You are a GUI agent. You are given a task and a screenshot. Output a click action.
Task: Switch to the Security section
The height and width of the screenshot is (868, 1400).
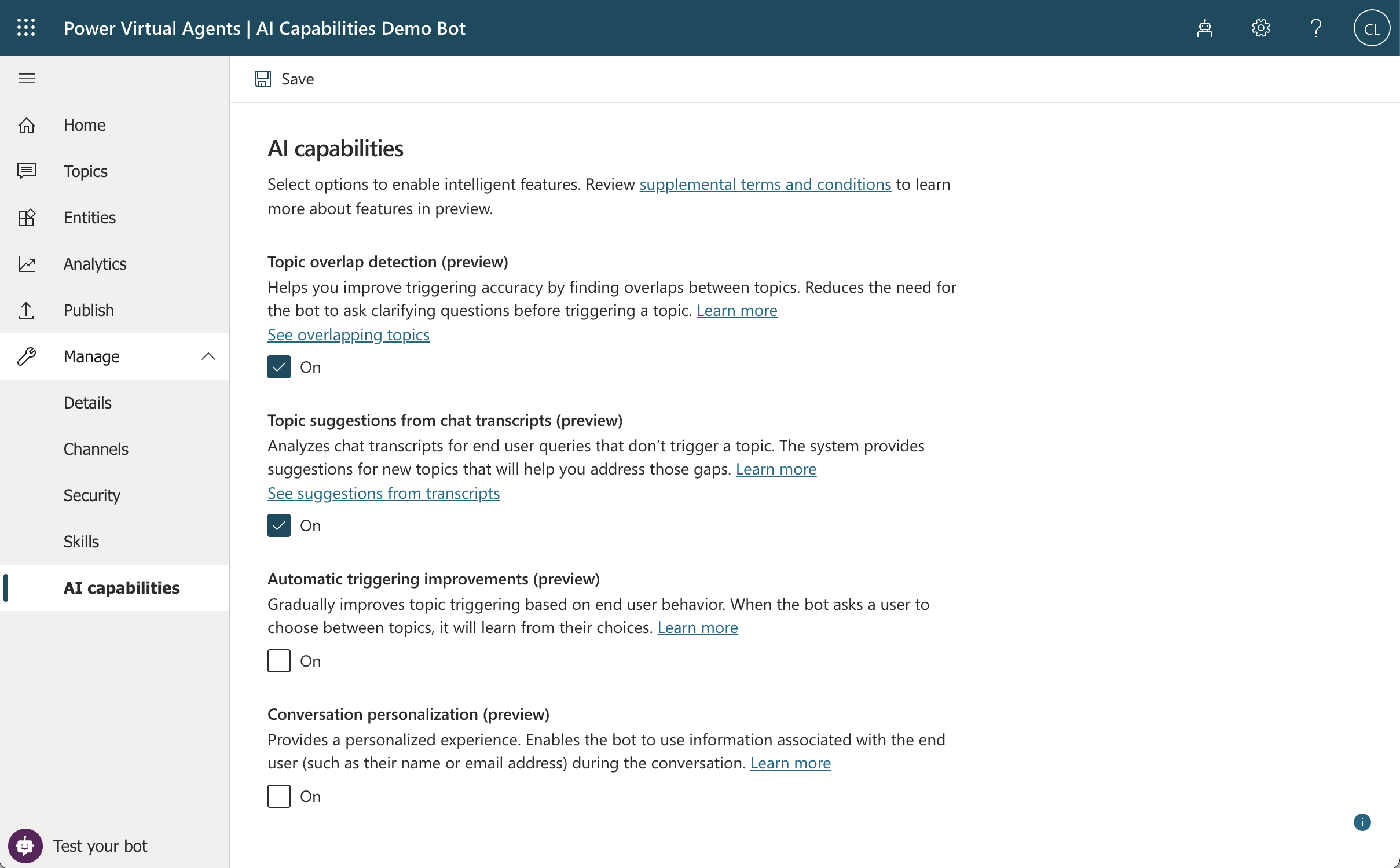tap(91, 495)
